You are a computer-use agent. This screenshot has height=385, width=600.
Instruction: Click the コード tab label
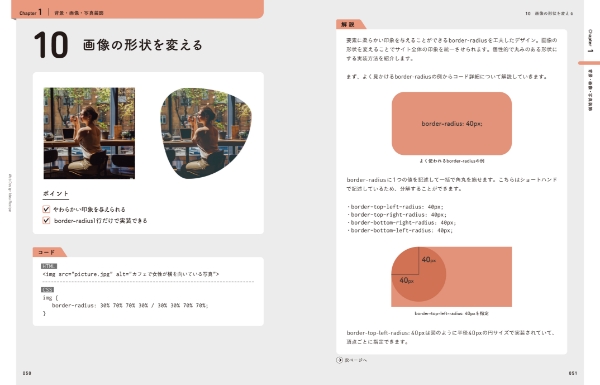click(x=47, y=252)
